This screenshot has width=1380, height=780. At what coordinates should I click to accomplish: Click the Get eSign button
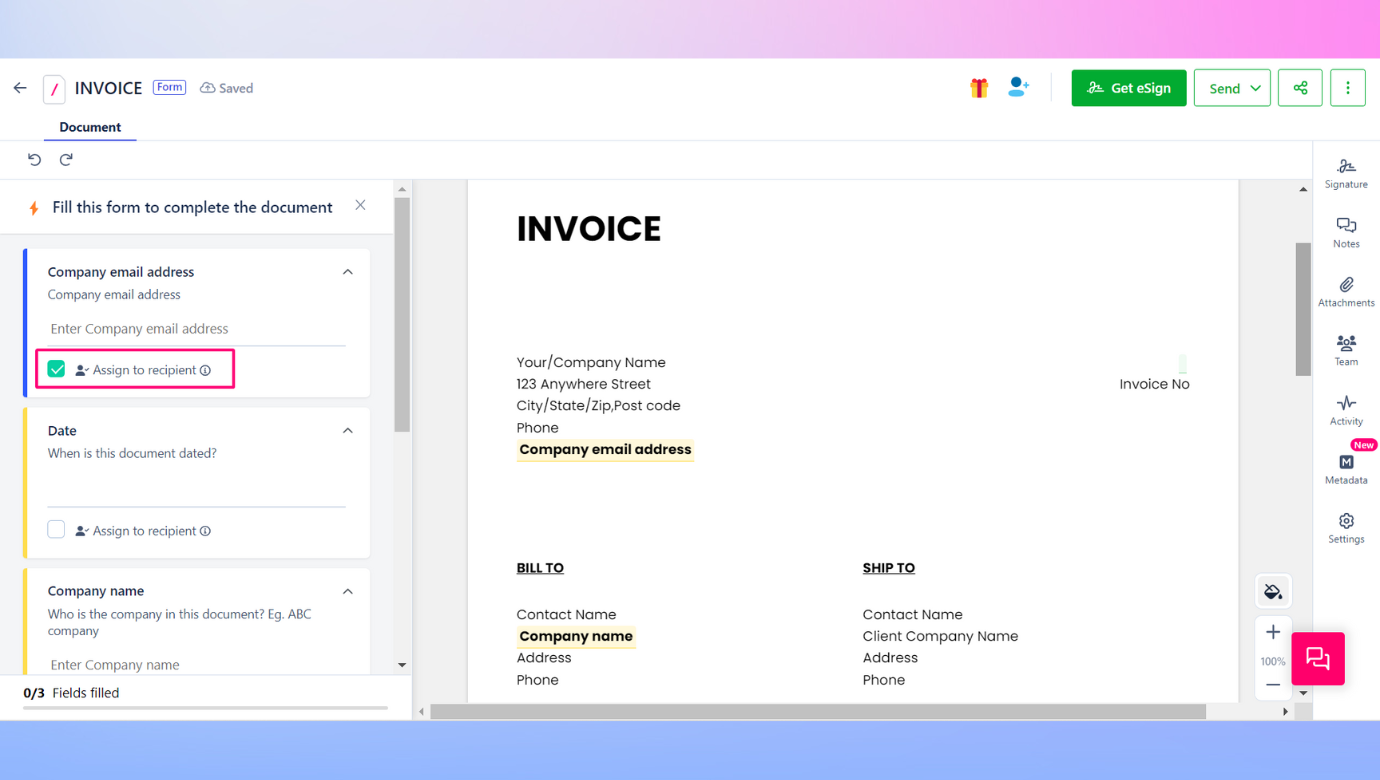click(x=1128, y=87)
